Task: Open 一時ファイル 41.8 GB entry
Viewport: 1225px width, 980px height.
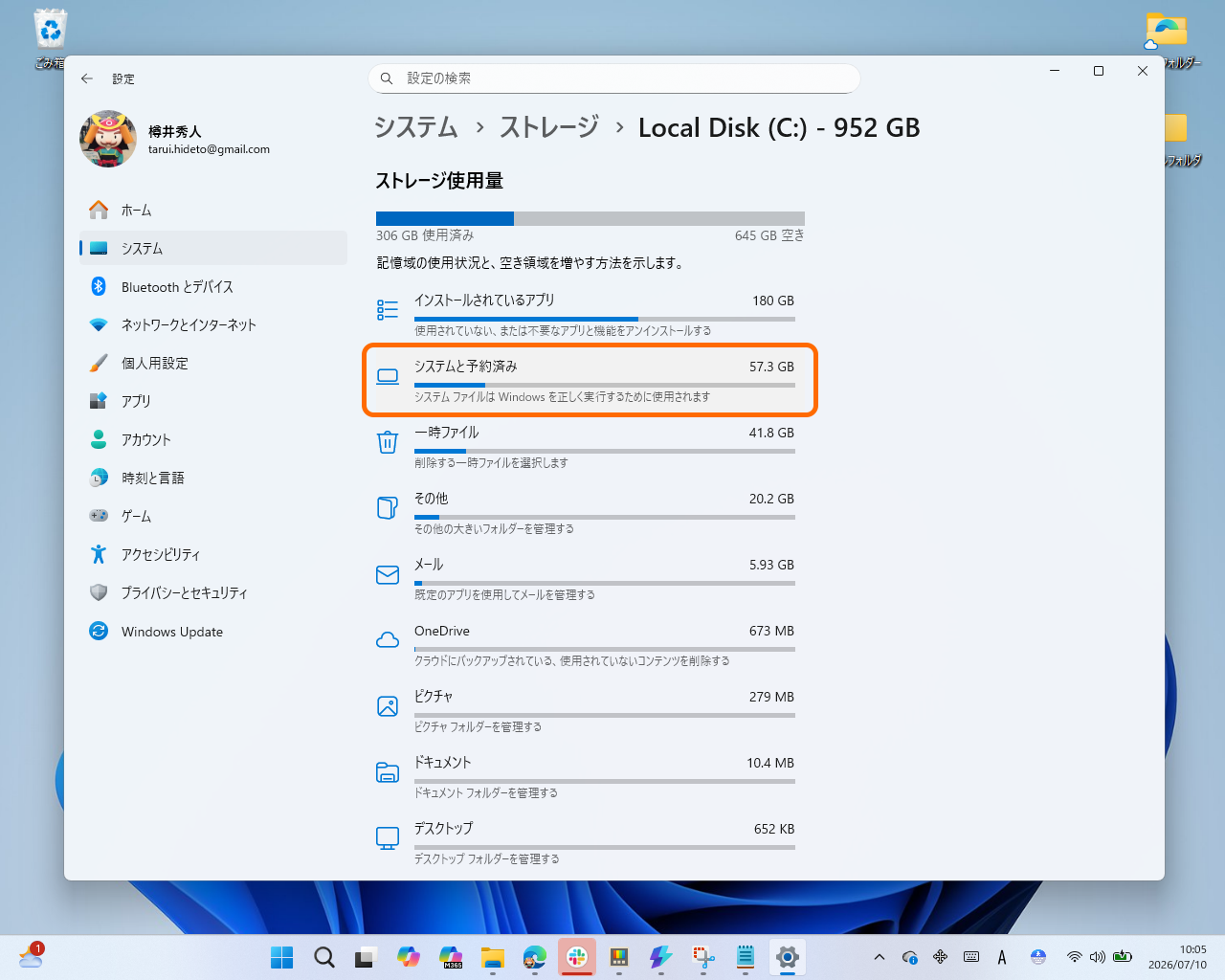Action: point(590,446)
